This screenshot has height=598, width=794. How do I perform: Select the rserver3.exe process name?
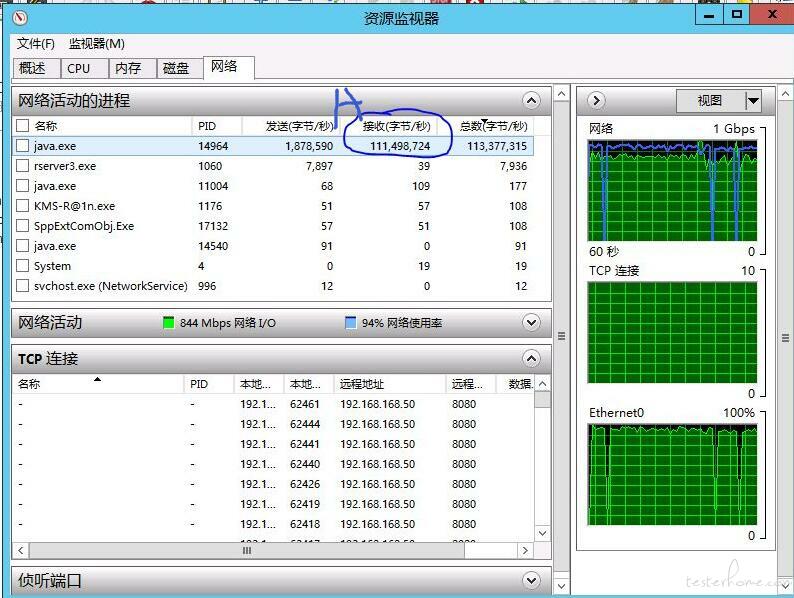(65, 166)
